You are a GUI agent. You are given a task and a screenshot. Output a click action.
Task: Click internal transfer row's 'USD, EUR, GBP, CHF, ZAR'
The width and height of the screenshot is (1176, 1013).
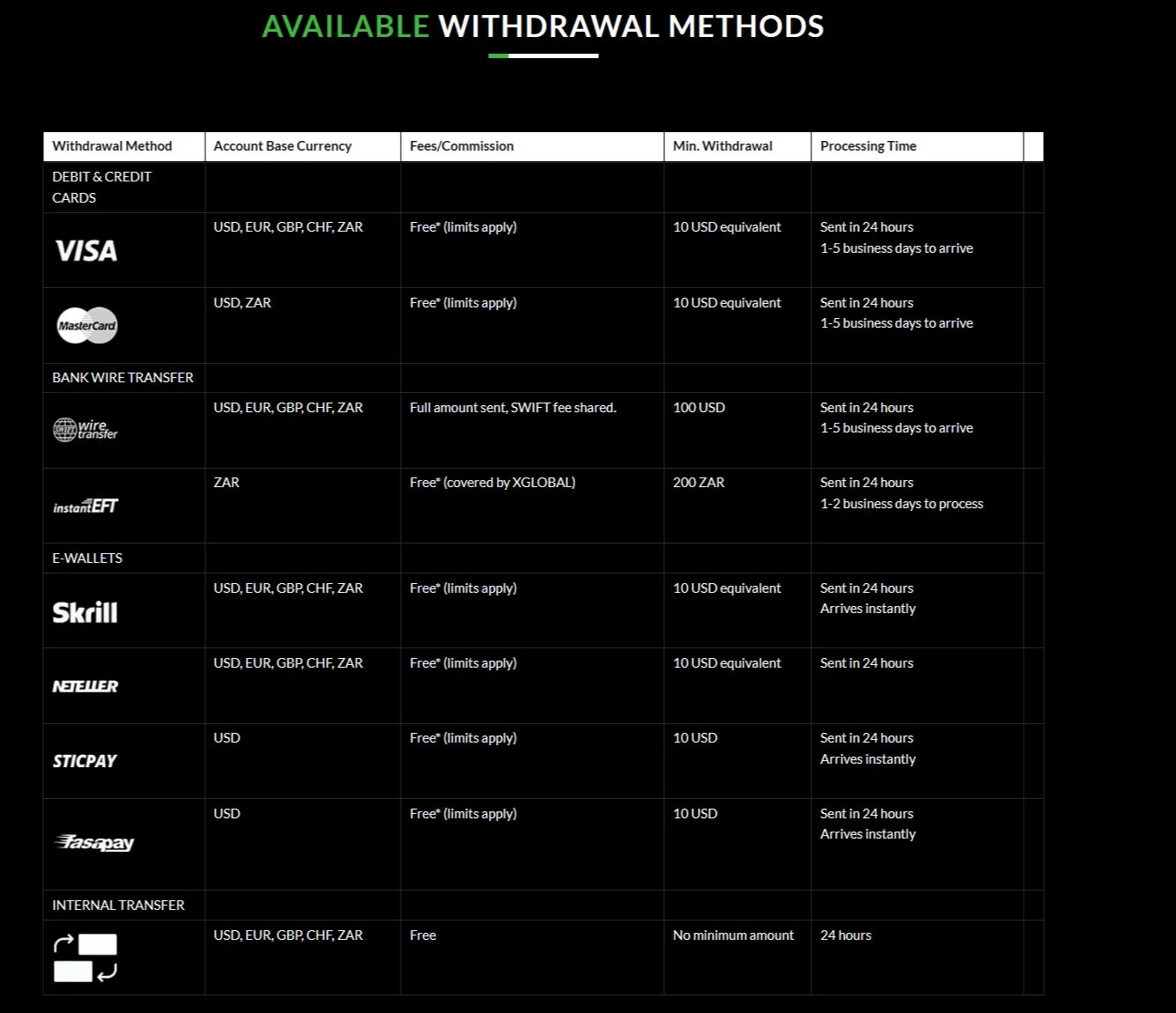click(x=288, y=935)
